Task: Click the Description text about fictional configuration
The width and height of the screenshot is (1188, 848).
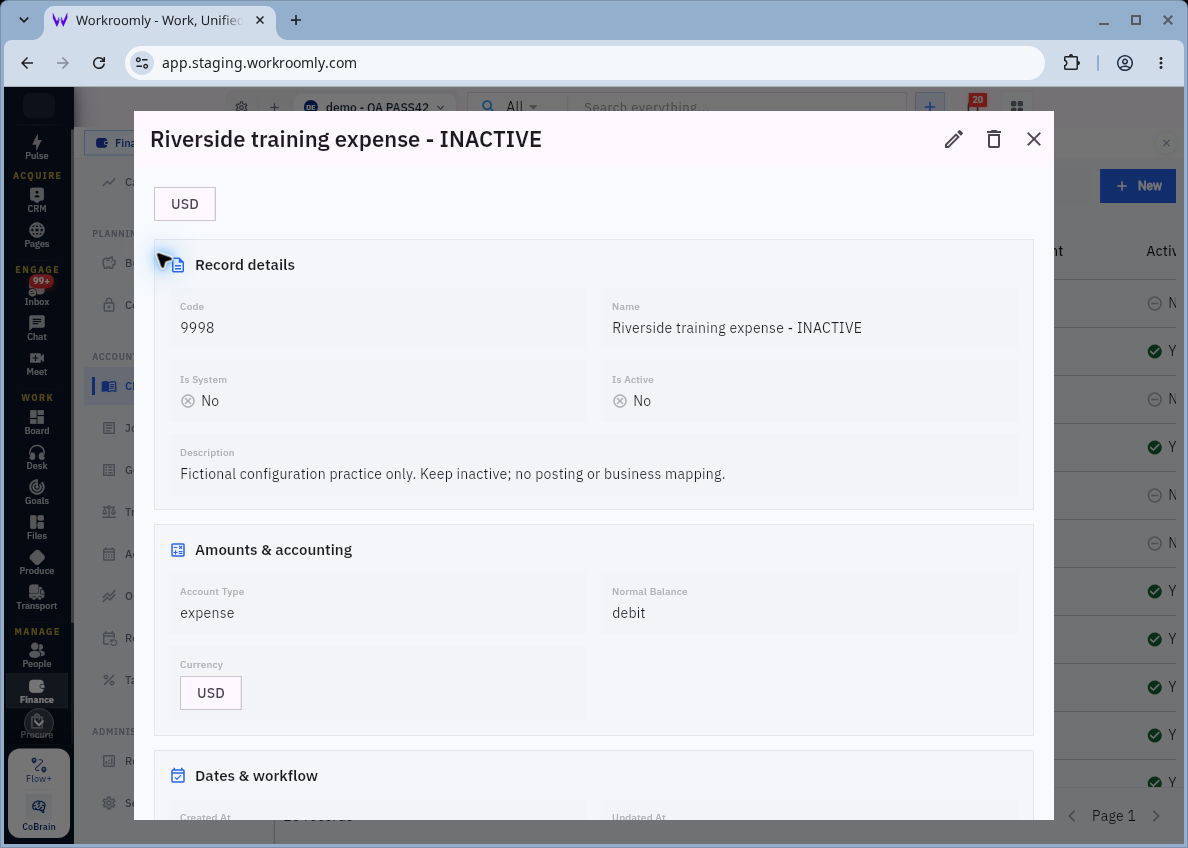Action: click(452, 474)
